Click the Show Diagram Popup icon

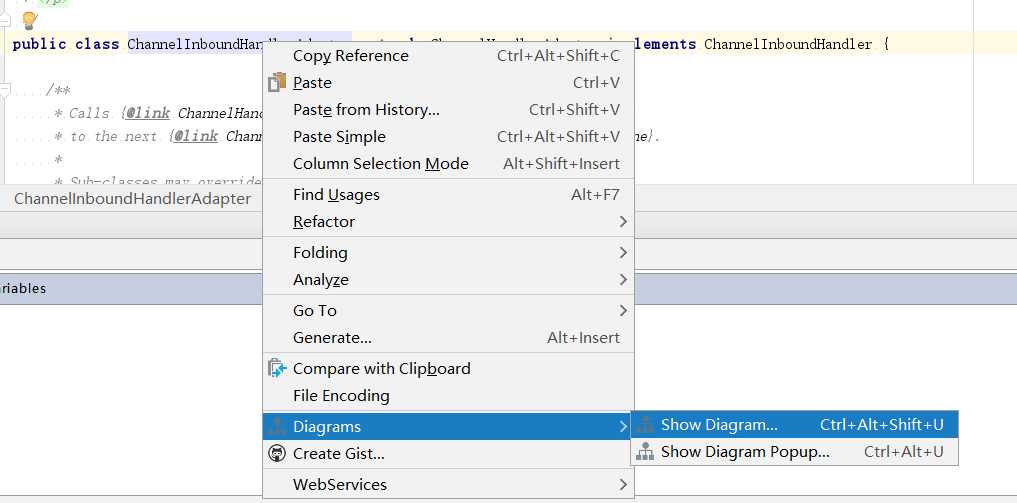click(645, 452)
